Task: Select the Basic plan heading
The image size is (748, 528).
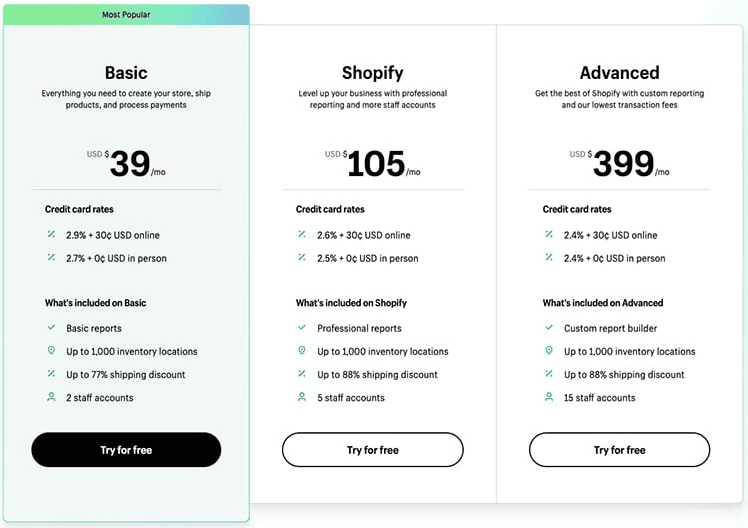Action: 126,72
